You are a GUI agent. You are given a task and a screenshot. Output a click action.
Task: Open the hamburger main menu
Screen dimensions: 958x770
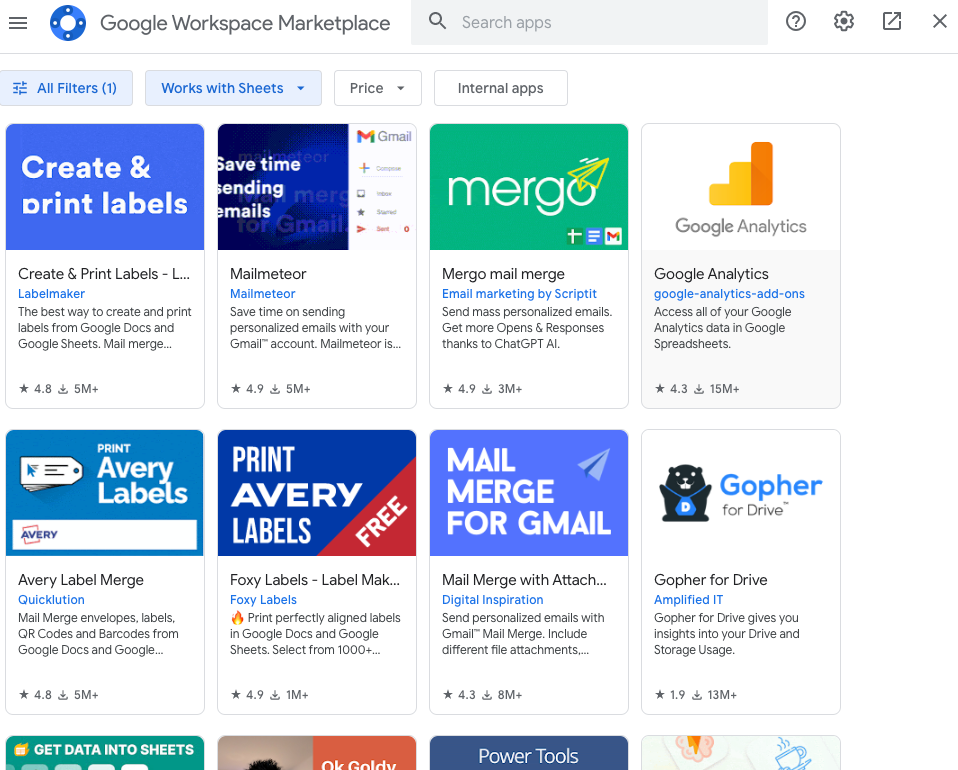pos(18,23)
